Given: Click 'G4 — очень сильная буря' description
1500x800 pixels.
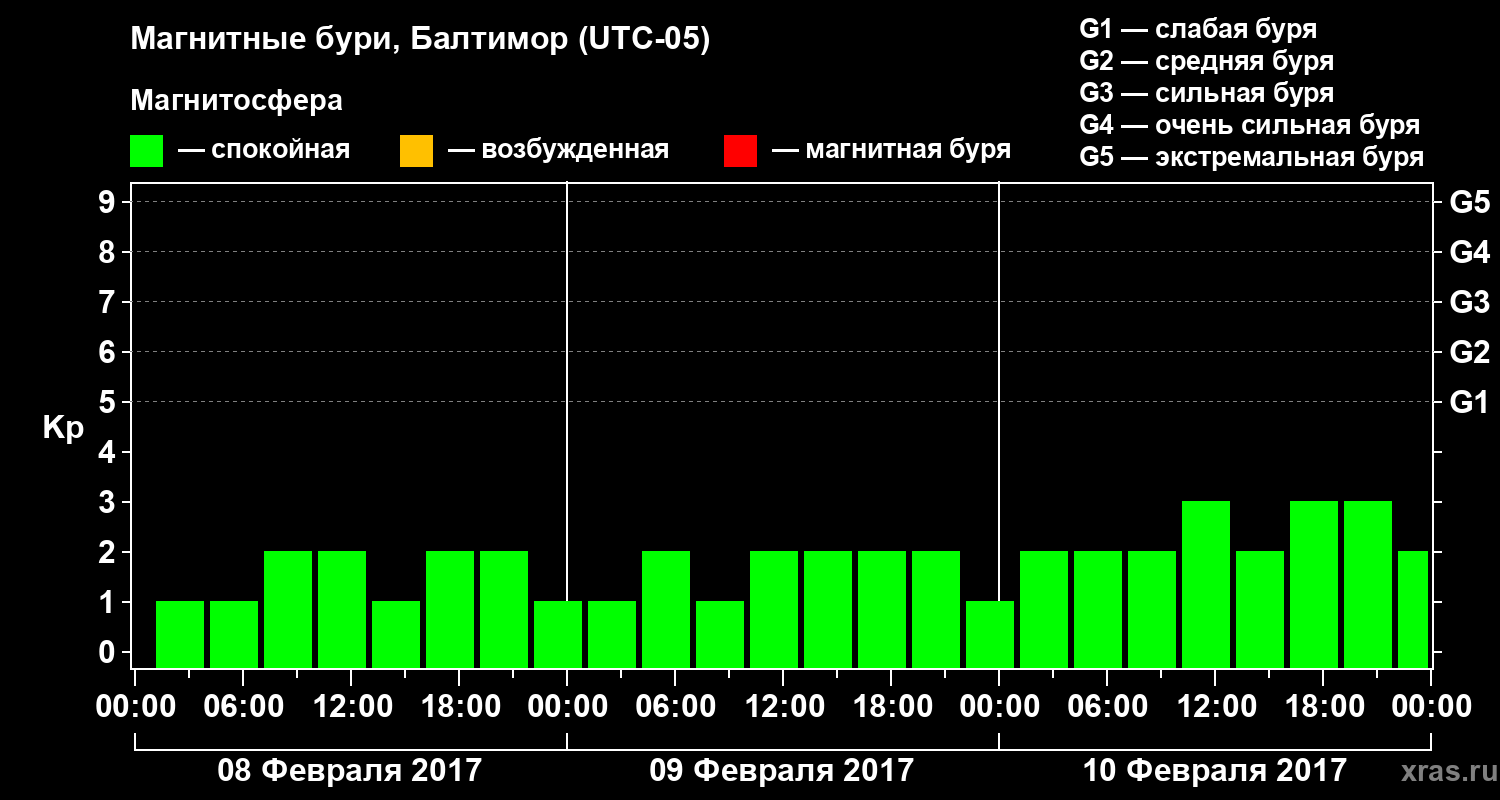Looking at the screenshot, I should [x=1250, y=125].
